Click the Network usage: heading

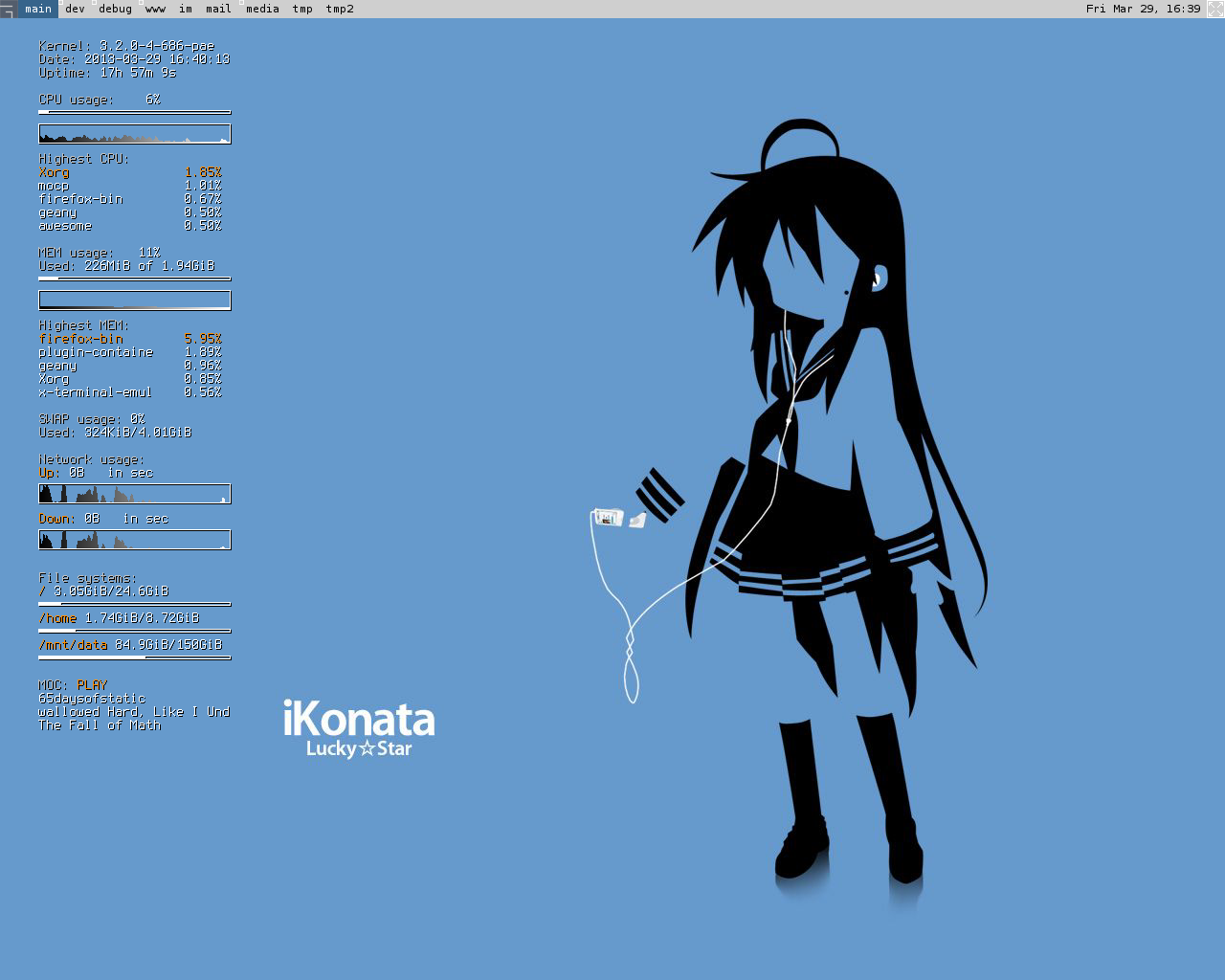(x=92, y=459)
